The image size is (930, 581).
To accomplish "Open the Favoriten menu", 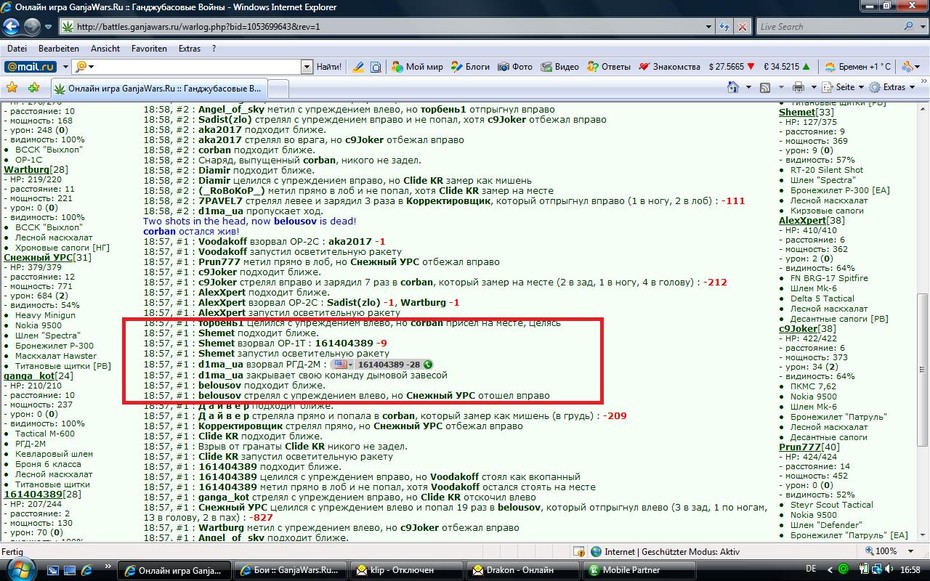I will (x=149, y=49).
